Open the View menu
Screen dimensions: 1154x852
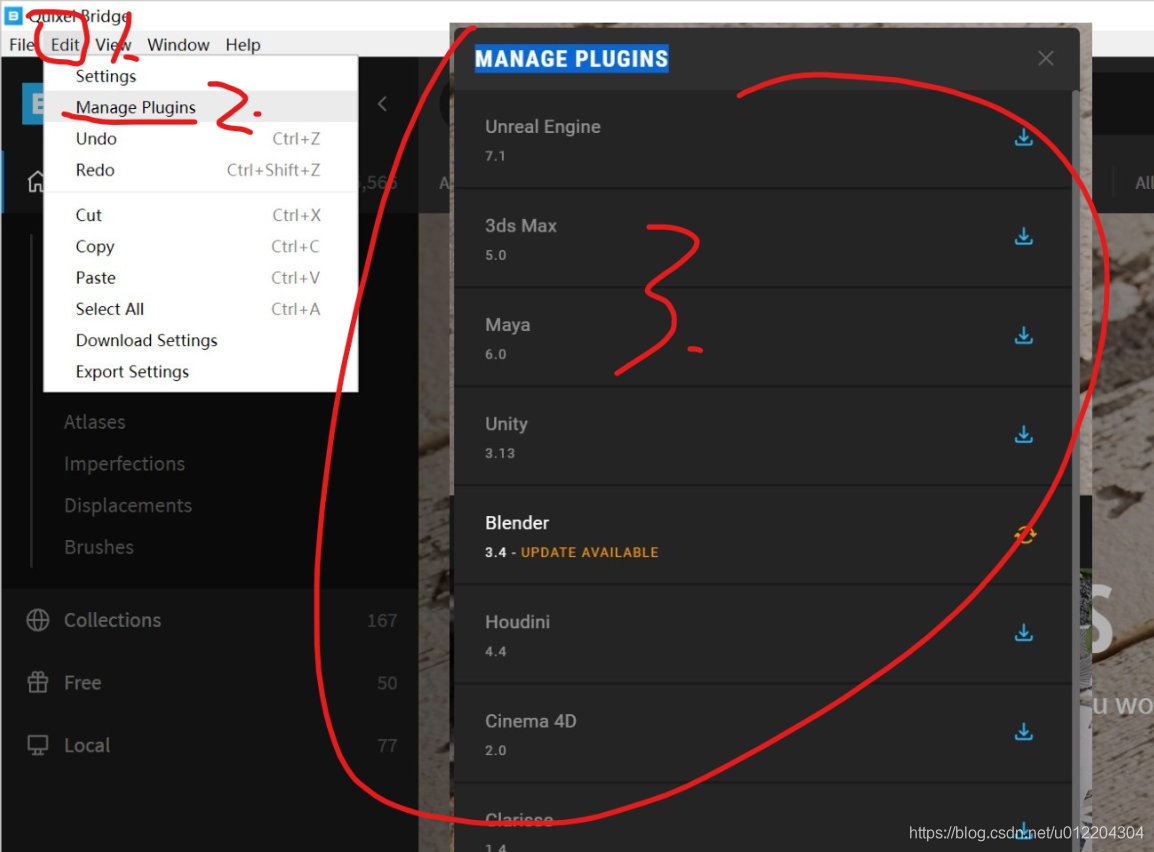(113, 45)
